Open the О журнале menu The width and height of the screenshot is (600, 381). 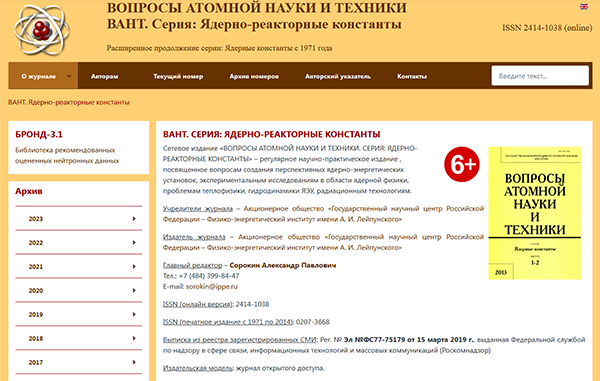click(43, 76)
